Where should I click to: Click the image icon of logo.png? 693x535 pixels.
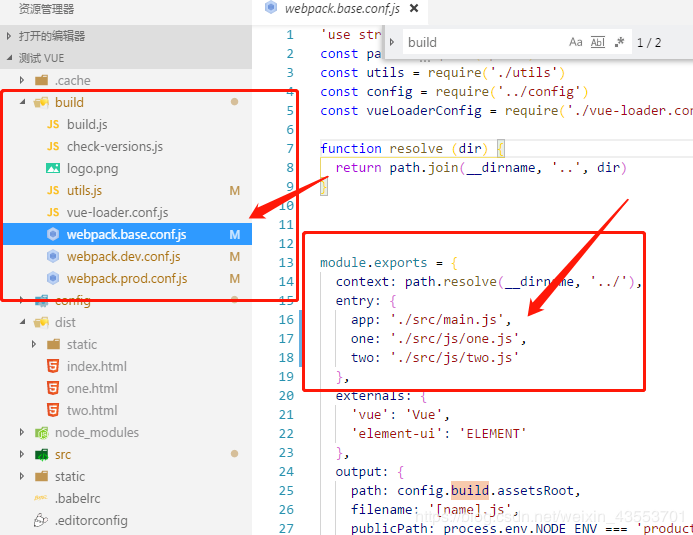[53, 168]
